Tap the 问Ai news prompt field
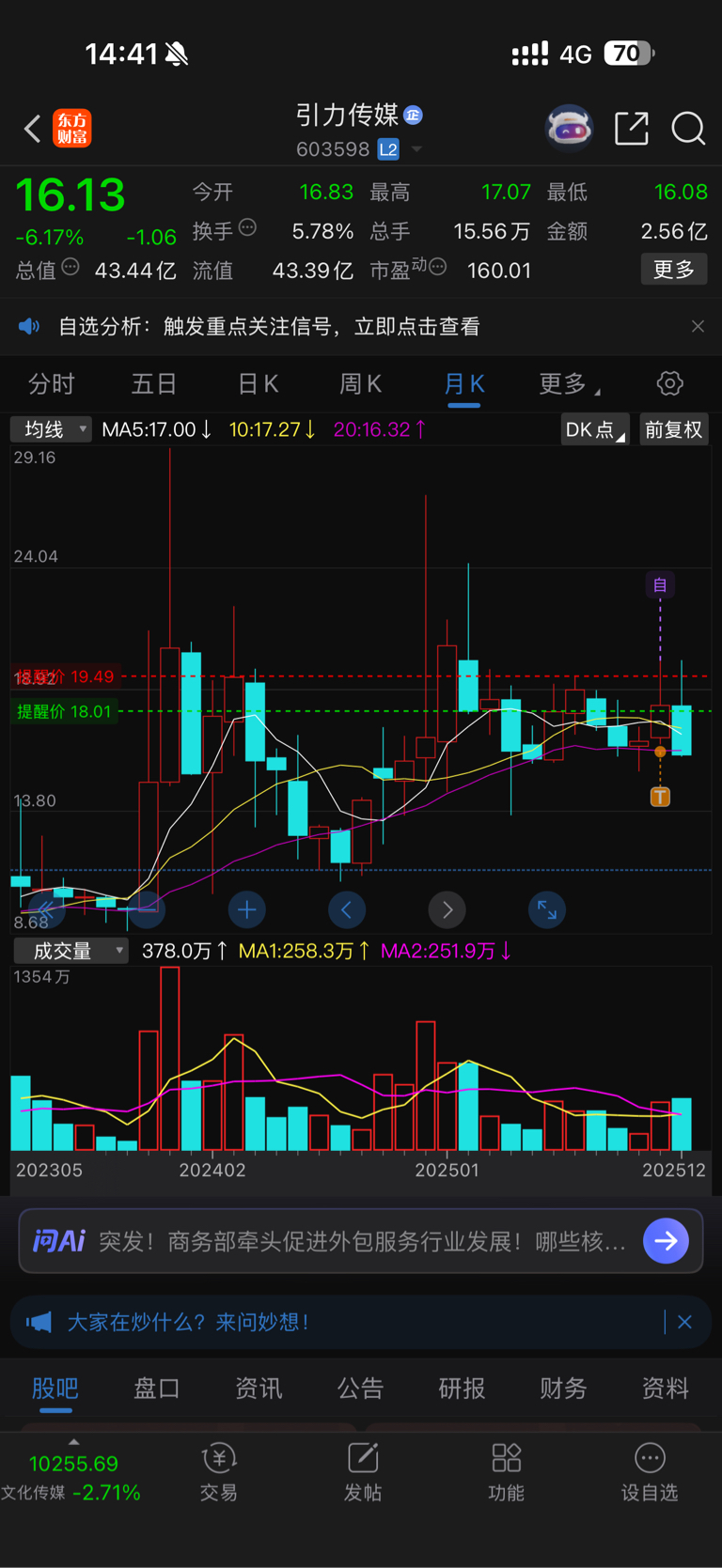The width and height of the screenshot is (722, 1568). click(362, 1241)
